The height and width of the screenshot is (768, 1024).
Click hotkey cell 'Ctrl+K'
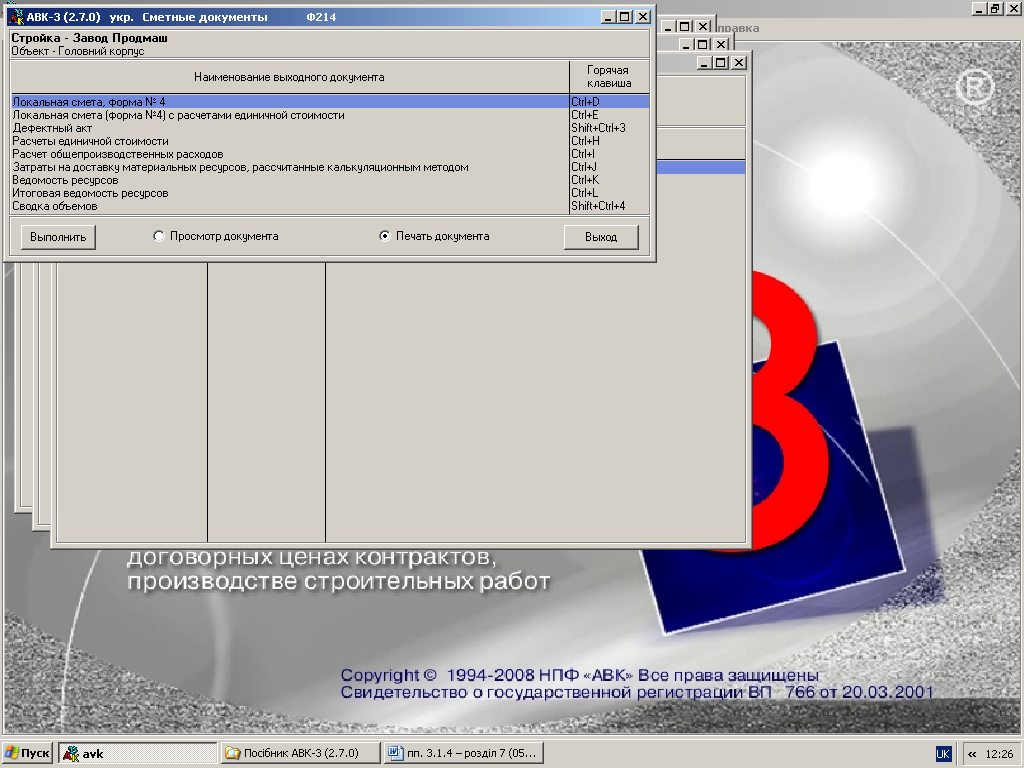pyautogui.click(x=609, y=180)
